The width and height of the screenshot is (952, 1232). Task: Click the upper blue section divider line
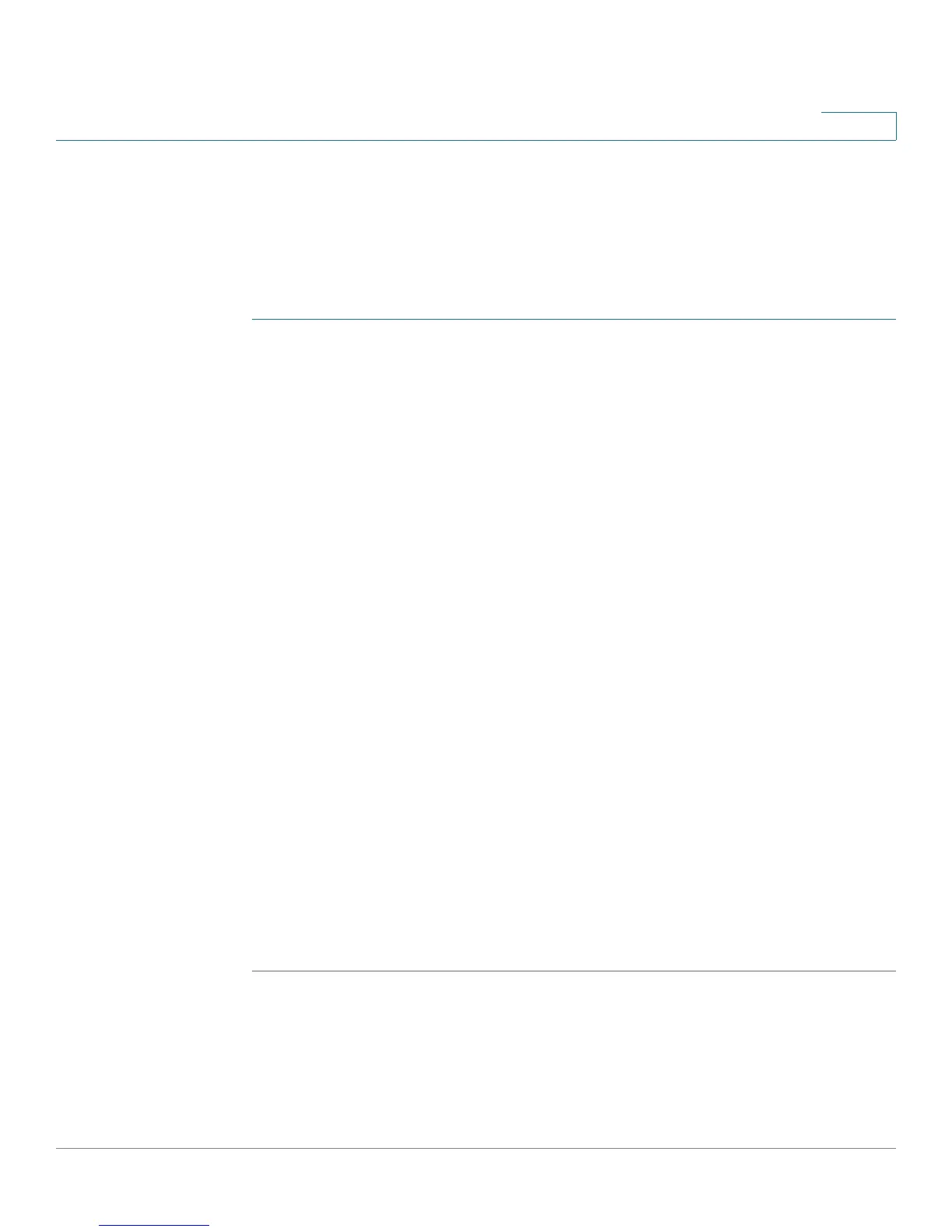click(x=573, y=319)
